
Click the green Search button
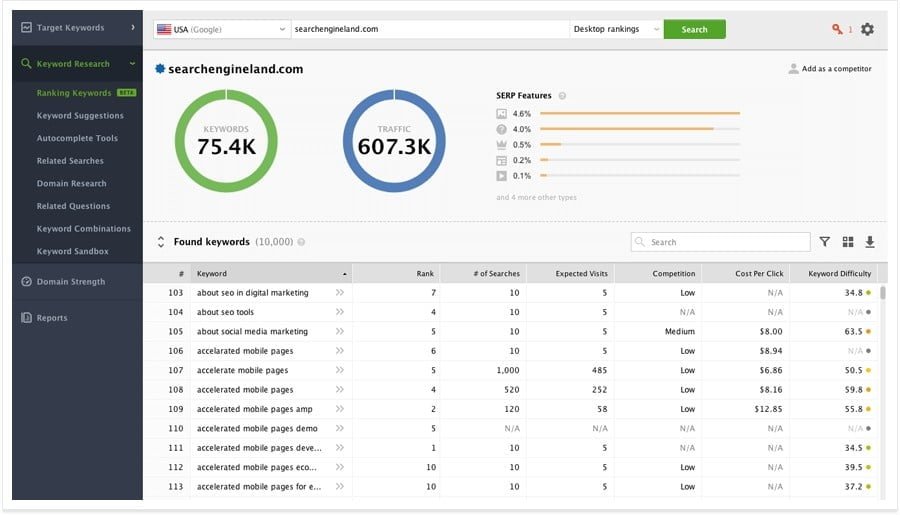pos(695,29)
